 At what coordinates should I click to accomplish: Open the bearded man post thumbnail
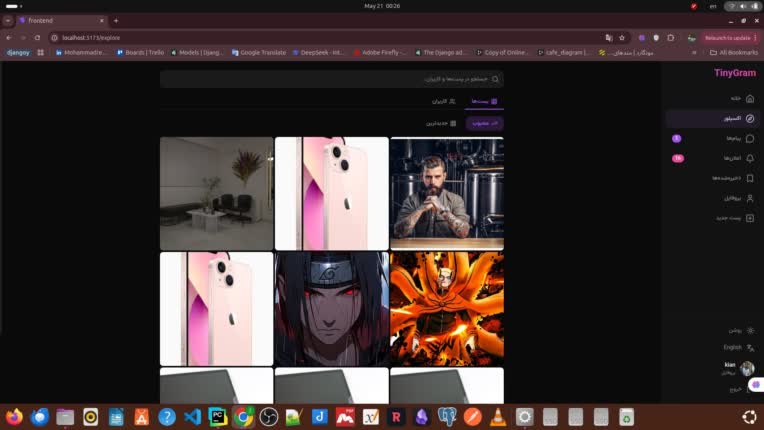coord(447,193)
